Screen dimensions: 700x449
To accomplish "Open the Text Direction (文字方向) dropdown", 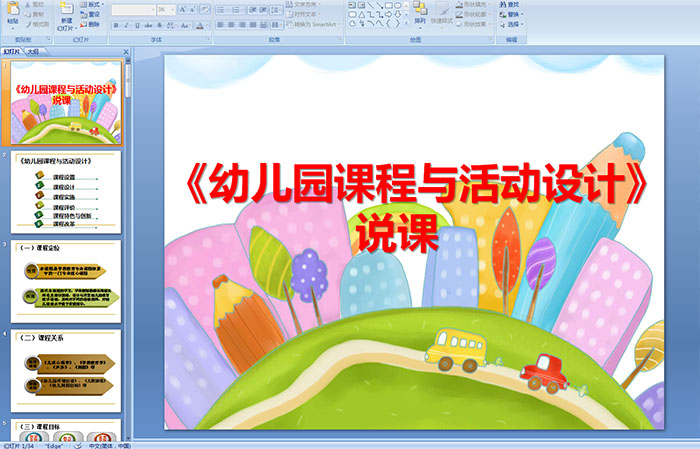I will point(303,4).
